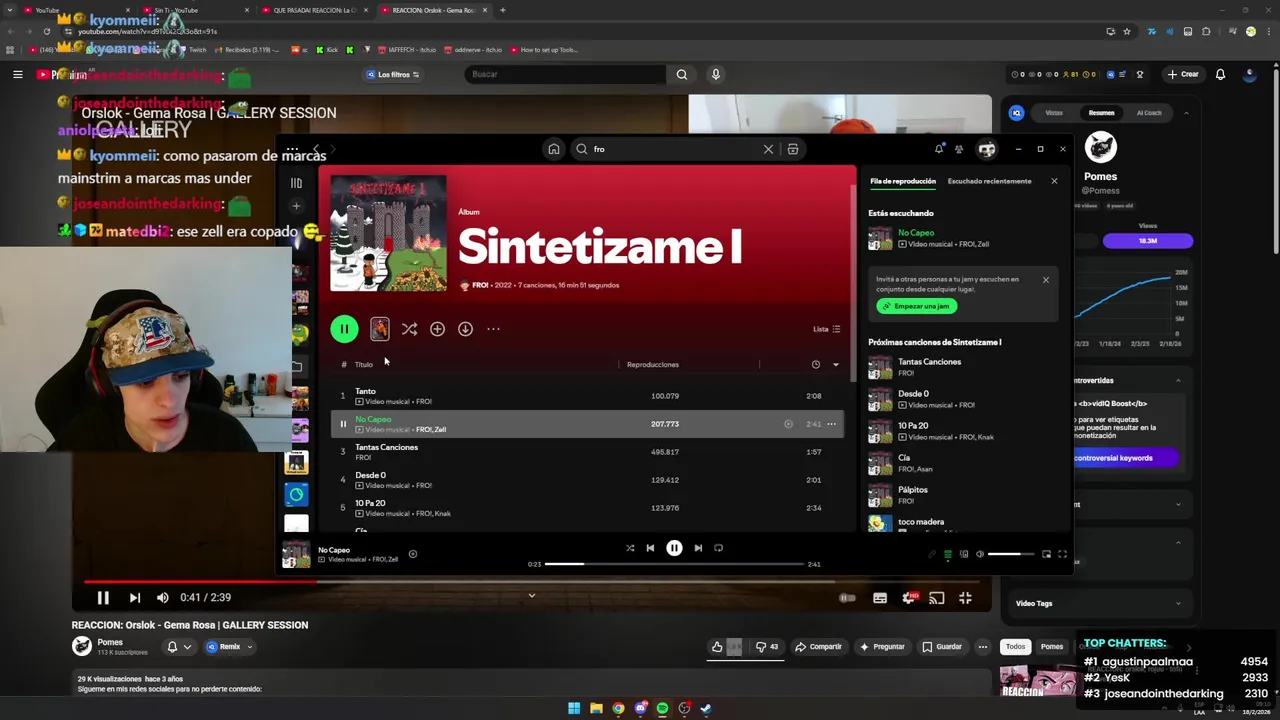
Task: Toggle shuffle in the Spotify player bar
Action: click(630, 548)
